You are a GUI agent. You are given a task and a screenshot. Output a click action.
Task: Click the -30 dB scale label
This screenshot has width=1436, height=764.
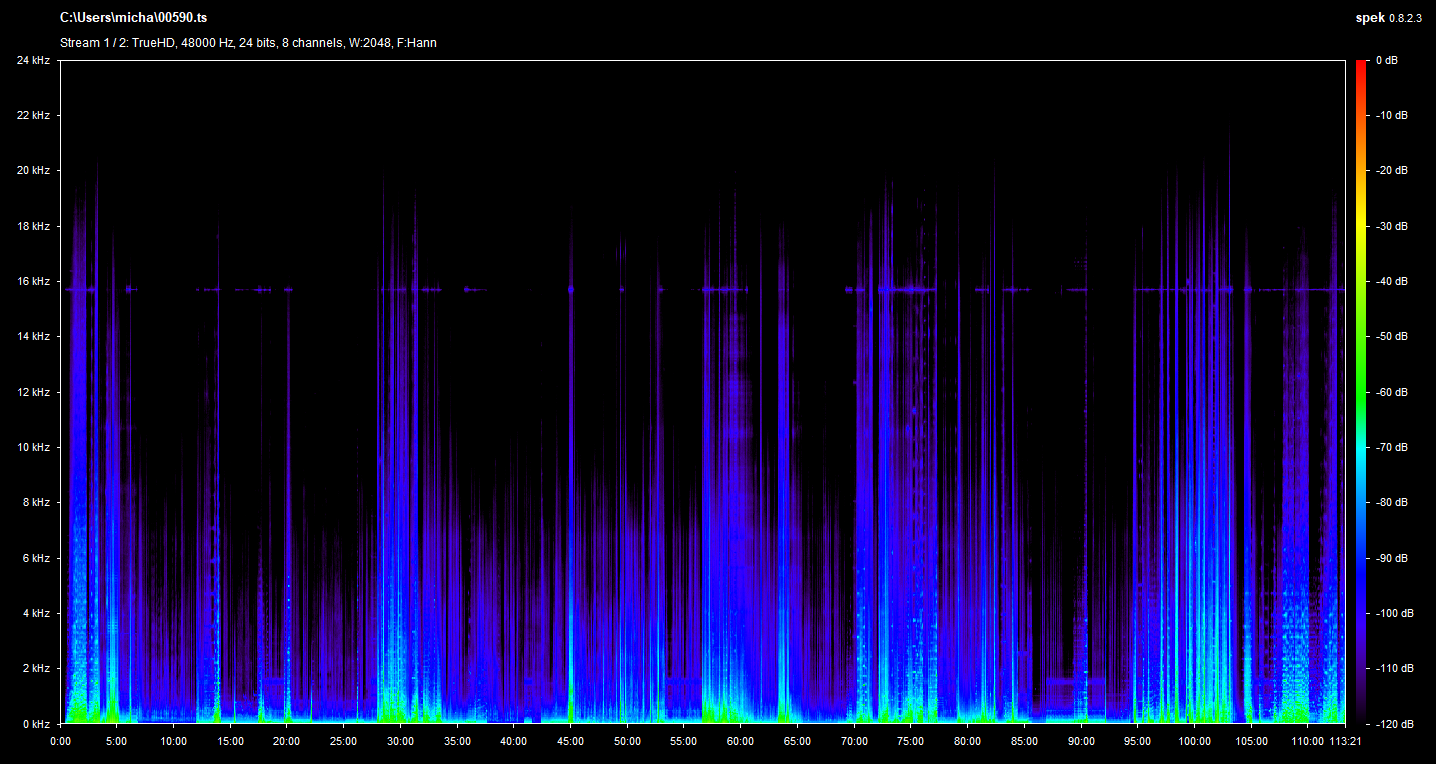tap(1392, 227)
